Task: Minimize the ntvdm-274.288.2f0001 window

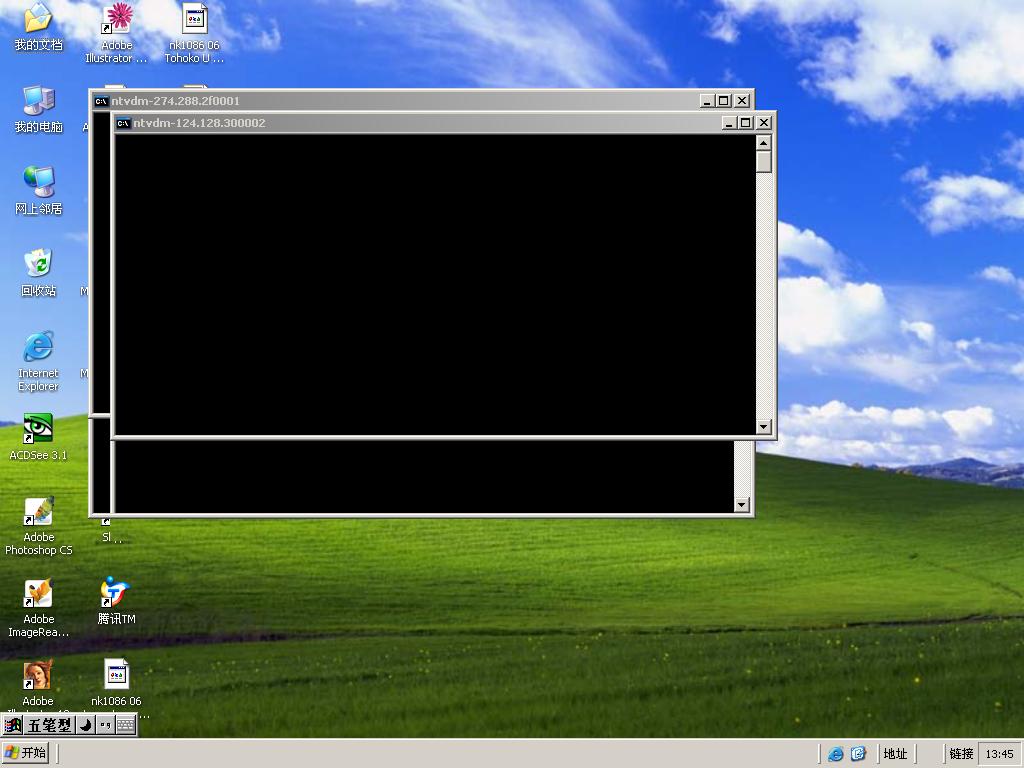Action: point(707,101)
